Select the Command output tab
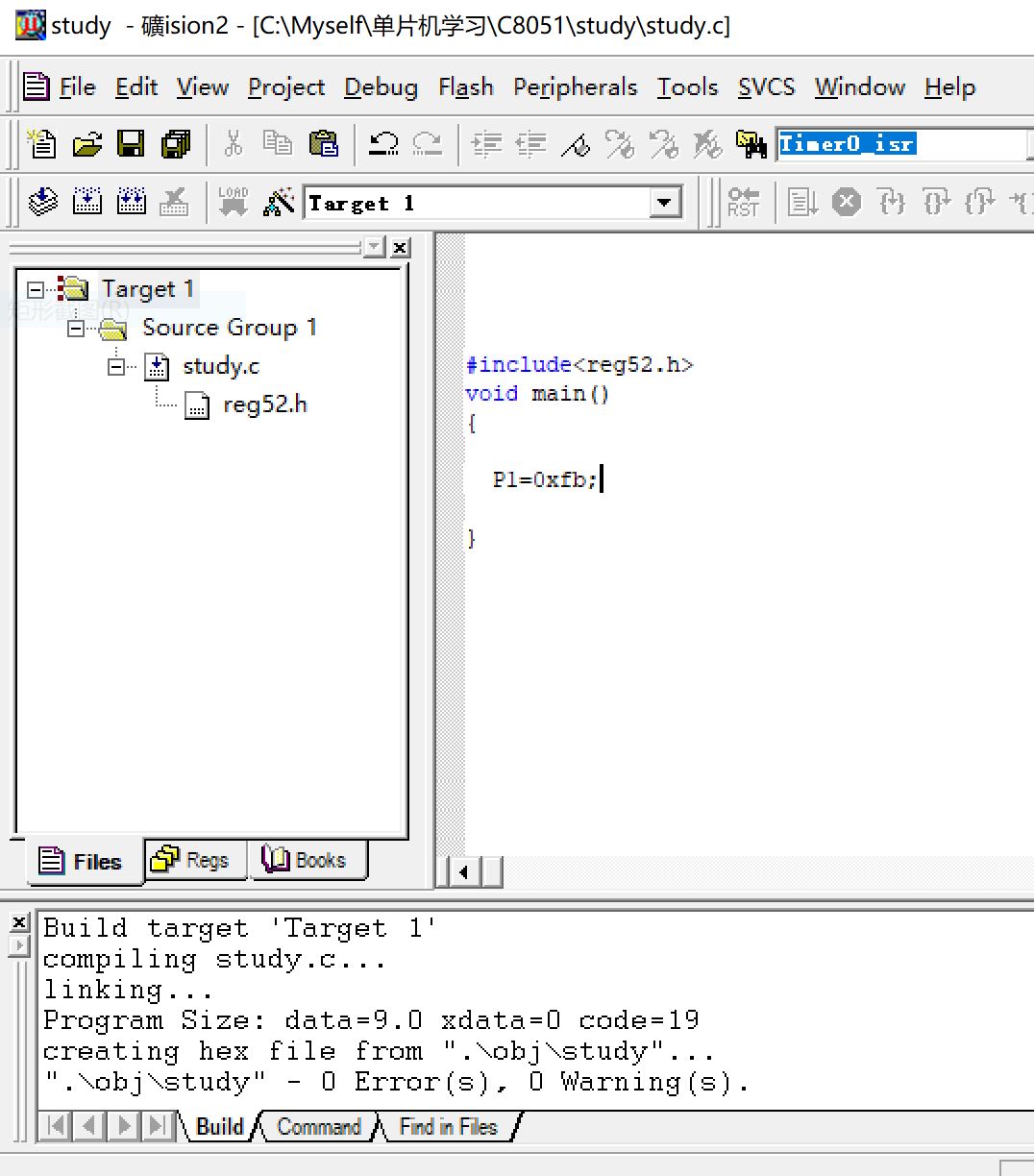The width and height of the screenshot is (1034, 1176). click(319, 1127)
